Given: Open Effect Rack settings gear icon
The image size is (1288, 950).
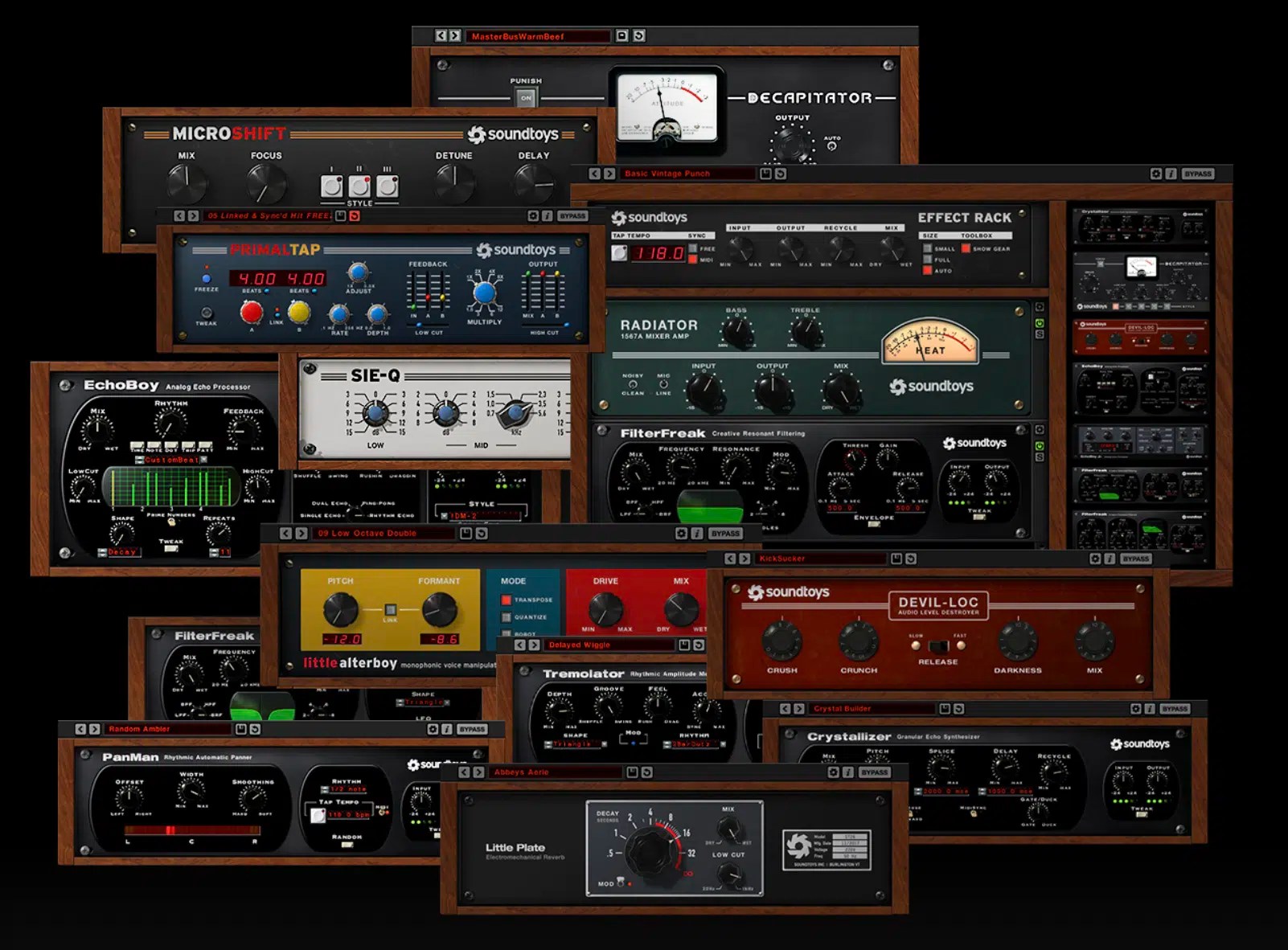Looking at the screenshot, I should tap(1156, 174).
